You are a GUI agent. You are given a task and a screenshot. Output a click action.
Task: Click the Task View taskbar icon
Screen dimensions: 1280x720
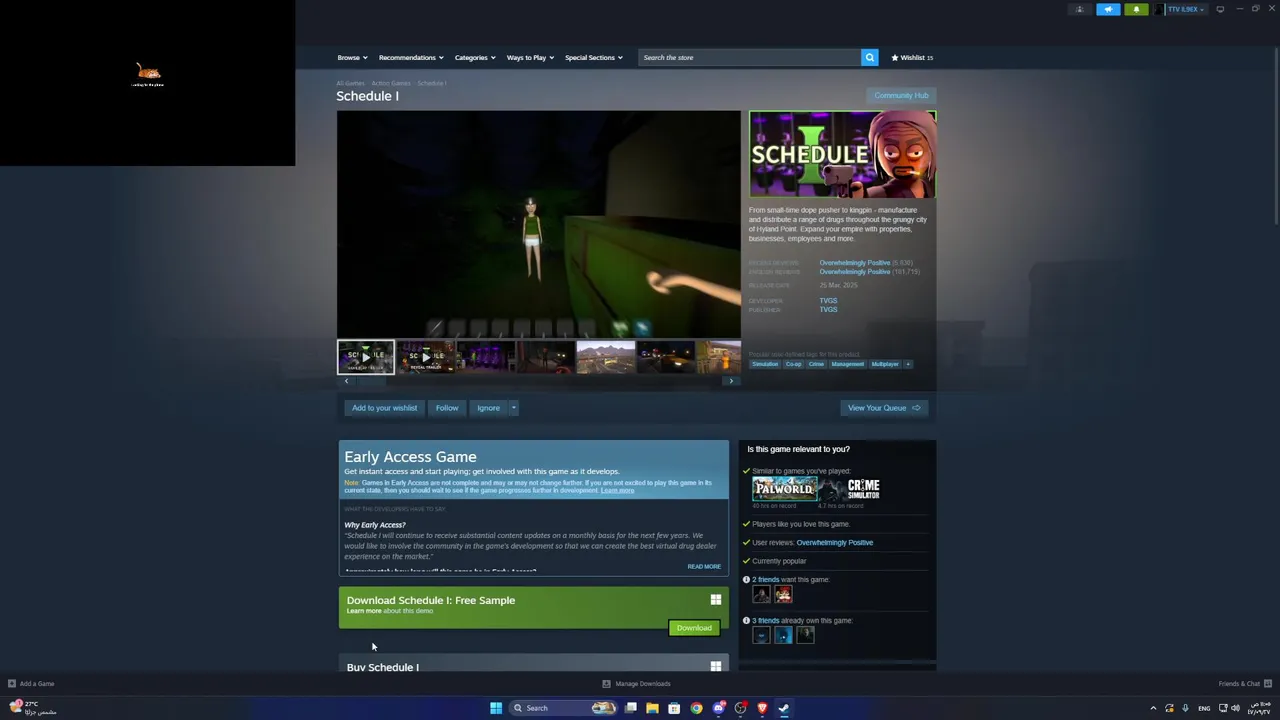click(x=630, y=708)
